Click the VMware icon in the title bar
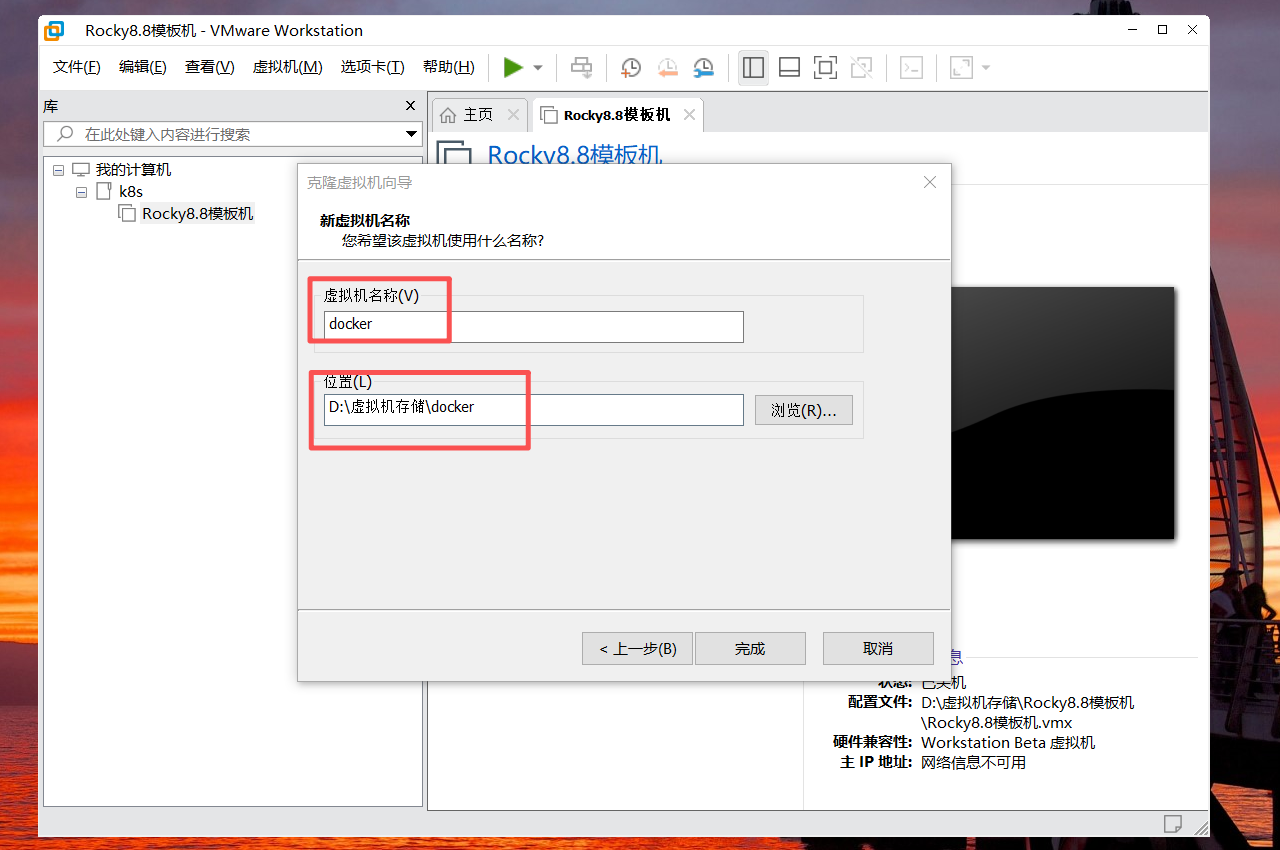The width and height of the screenshot is (1280, 850). 55,30
